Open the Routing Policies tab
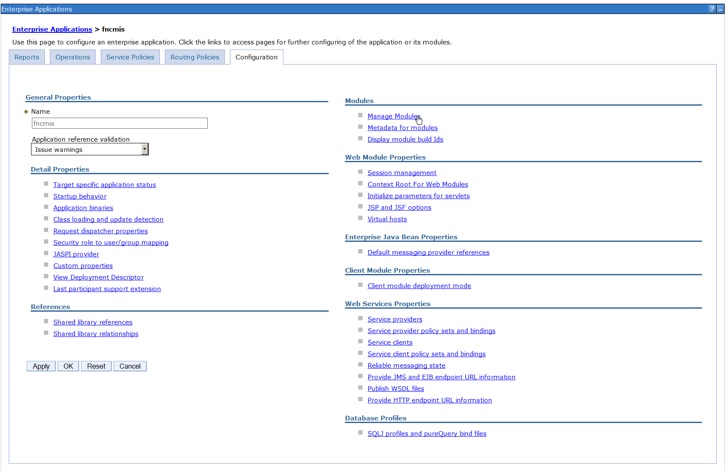Viewport: 727px width, 471px height. pos(195,57)
